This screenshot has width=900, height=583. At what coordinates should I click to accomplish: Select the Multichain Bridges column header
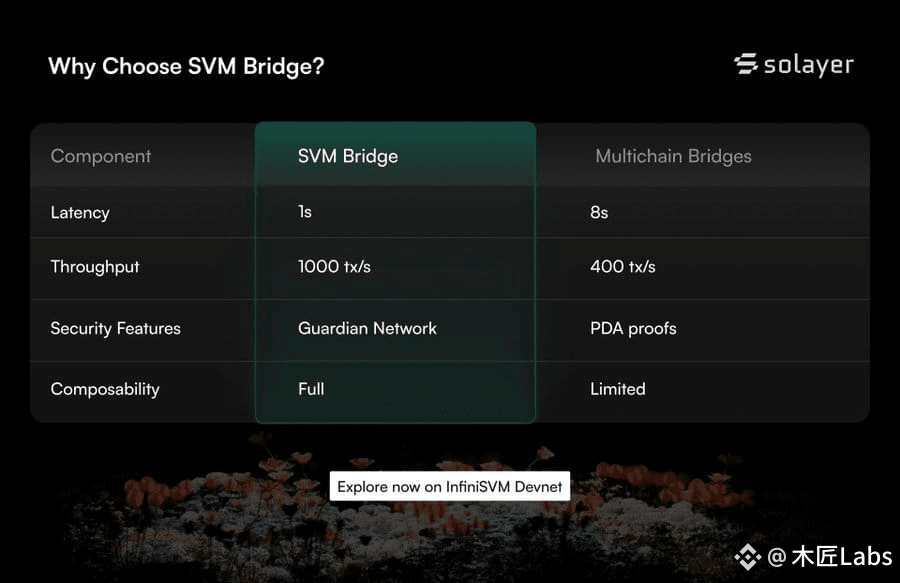coord(673,157)
